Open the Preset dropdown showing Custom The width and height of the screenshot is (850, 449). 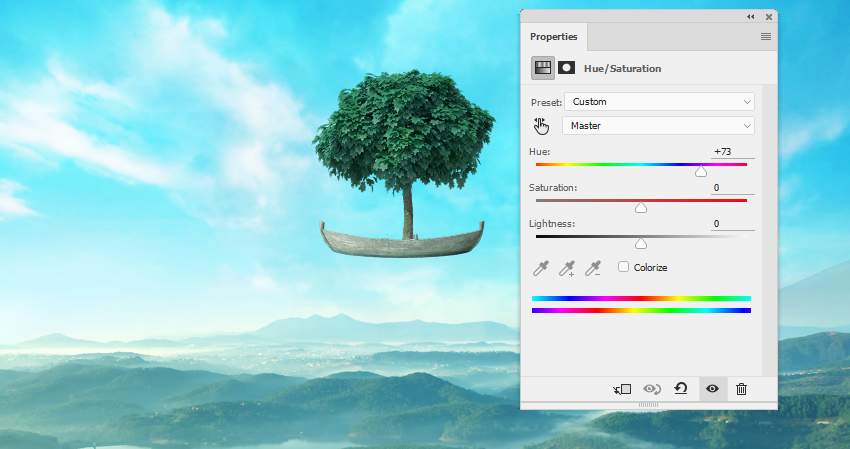(x=659, y=102)
